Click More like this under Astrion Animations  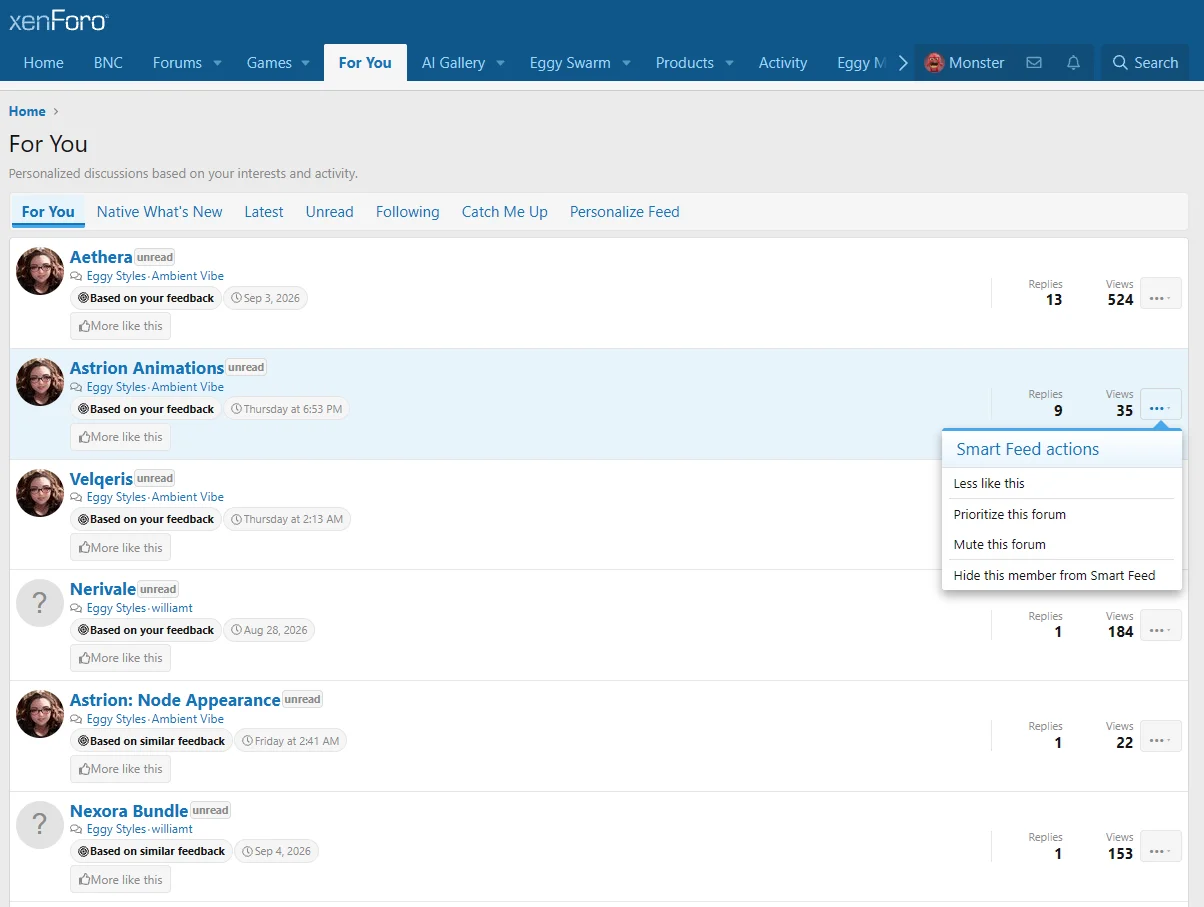point(120,437)
